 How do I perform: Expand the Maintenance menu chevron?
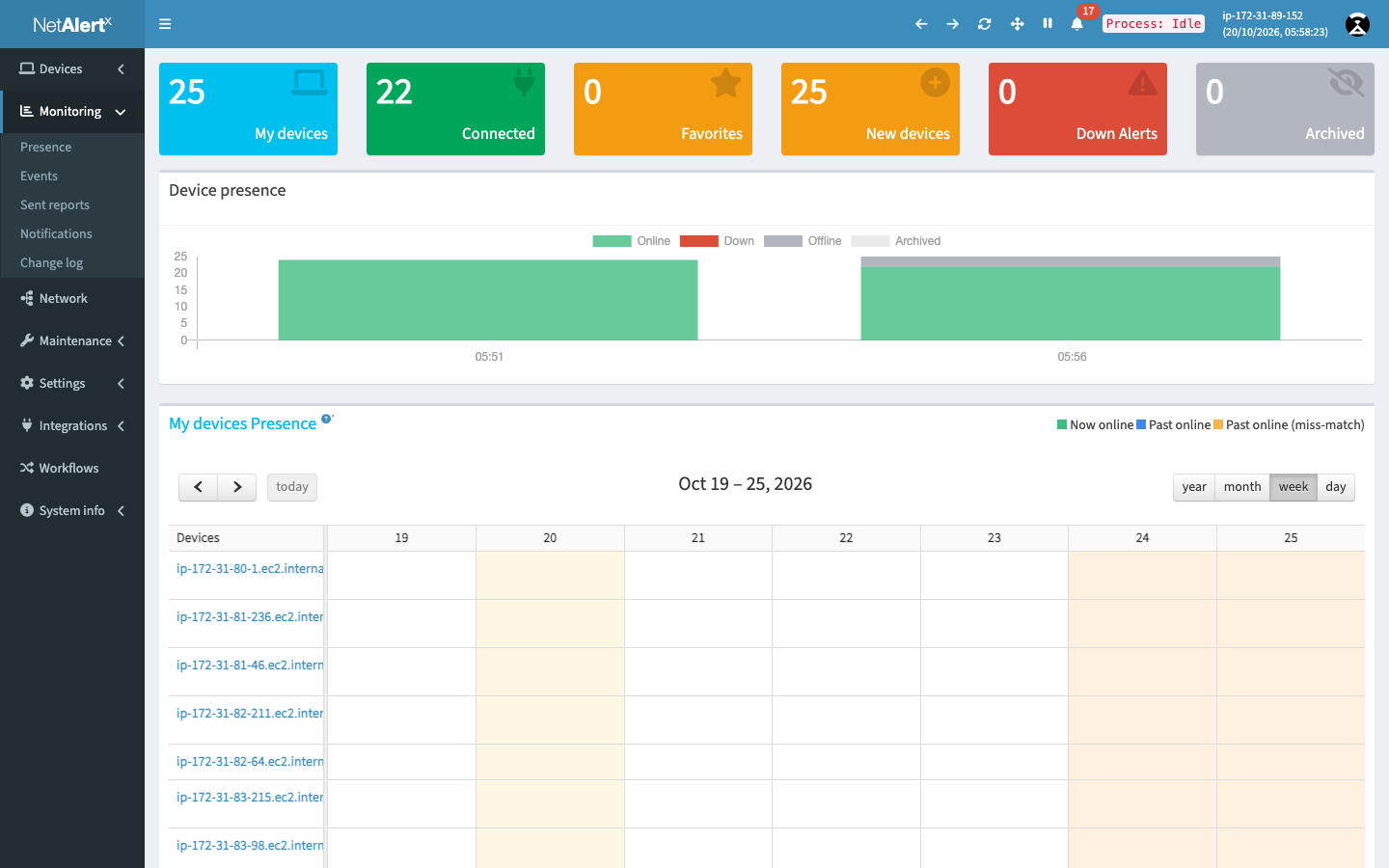click(x=121, y=341)
